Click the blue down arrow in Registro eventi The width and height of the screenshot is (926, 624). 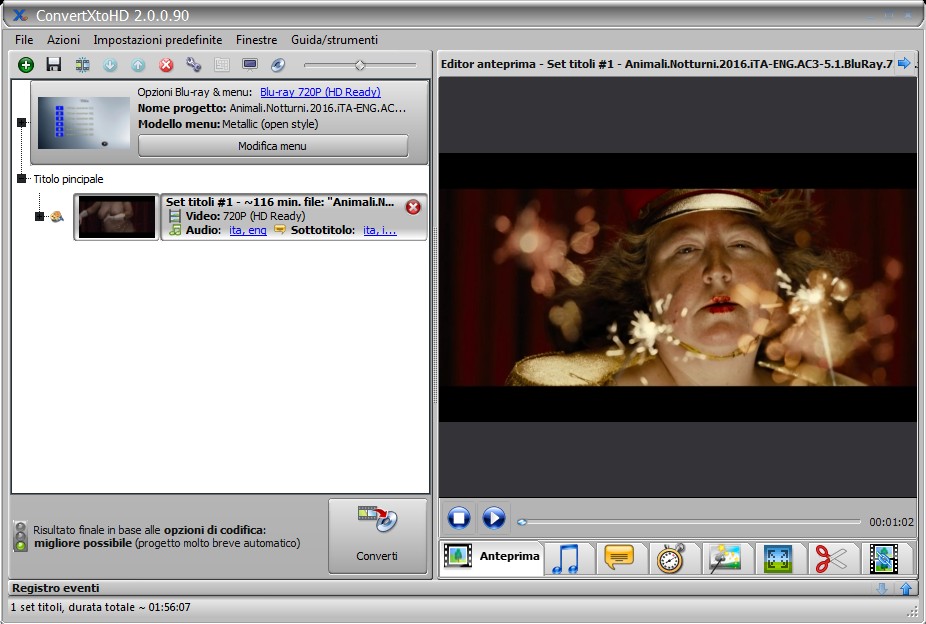(882, 589)
